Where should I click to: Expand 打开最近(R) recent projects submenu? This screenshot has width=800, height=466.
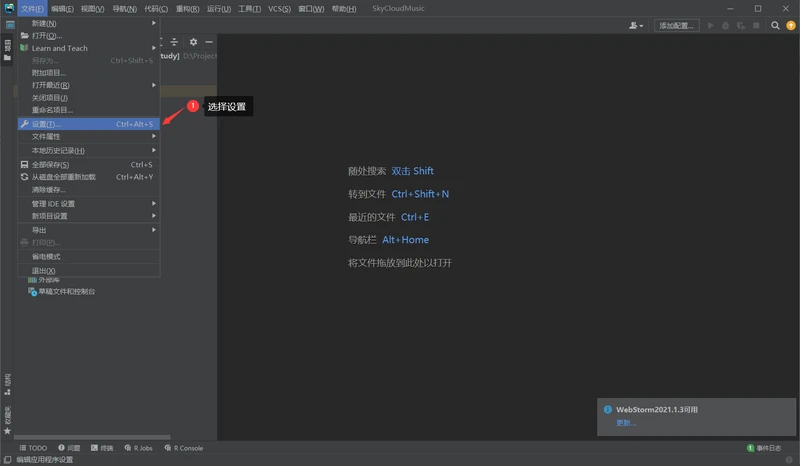pos(89,85)
